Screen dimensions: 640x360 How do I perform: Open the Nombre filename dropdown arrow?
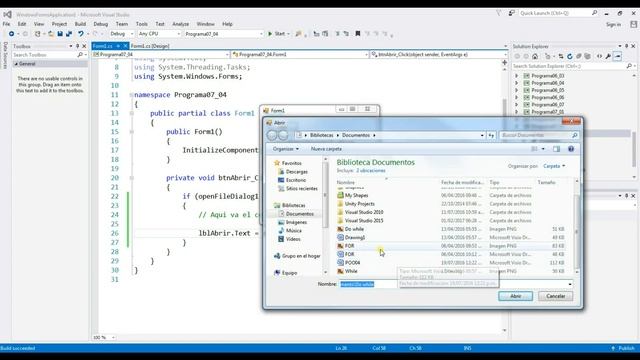(x=570, y=284)
